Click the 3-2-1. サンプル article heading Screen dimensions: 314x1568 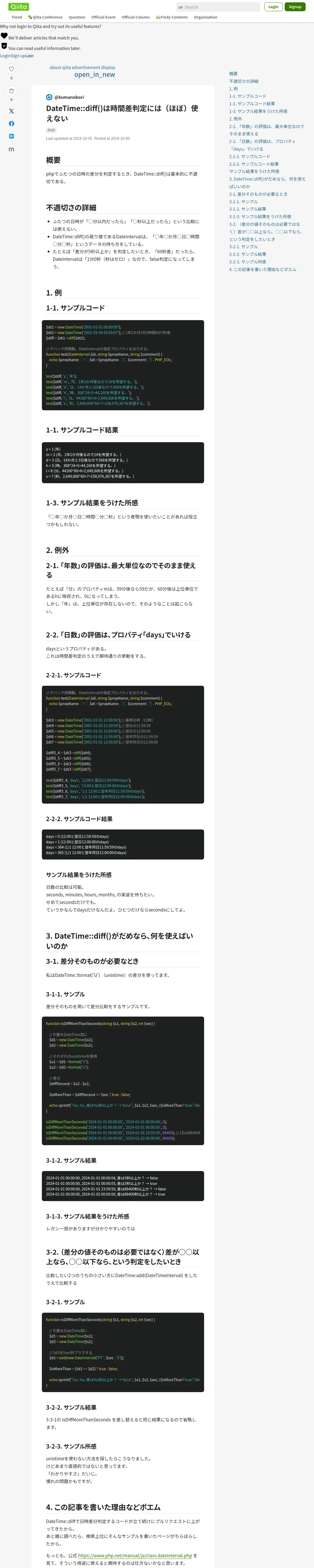(65, 1302)
